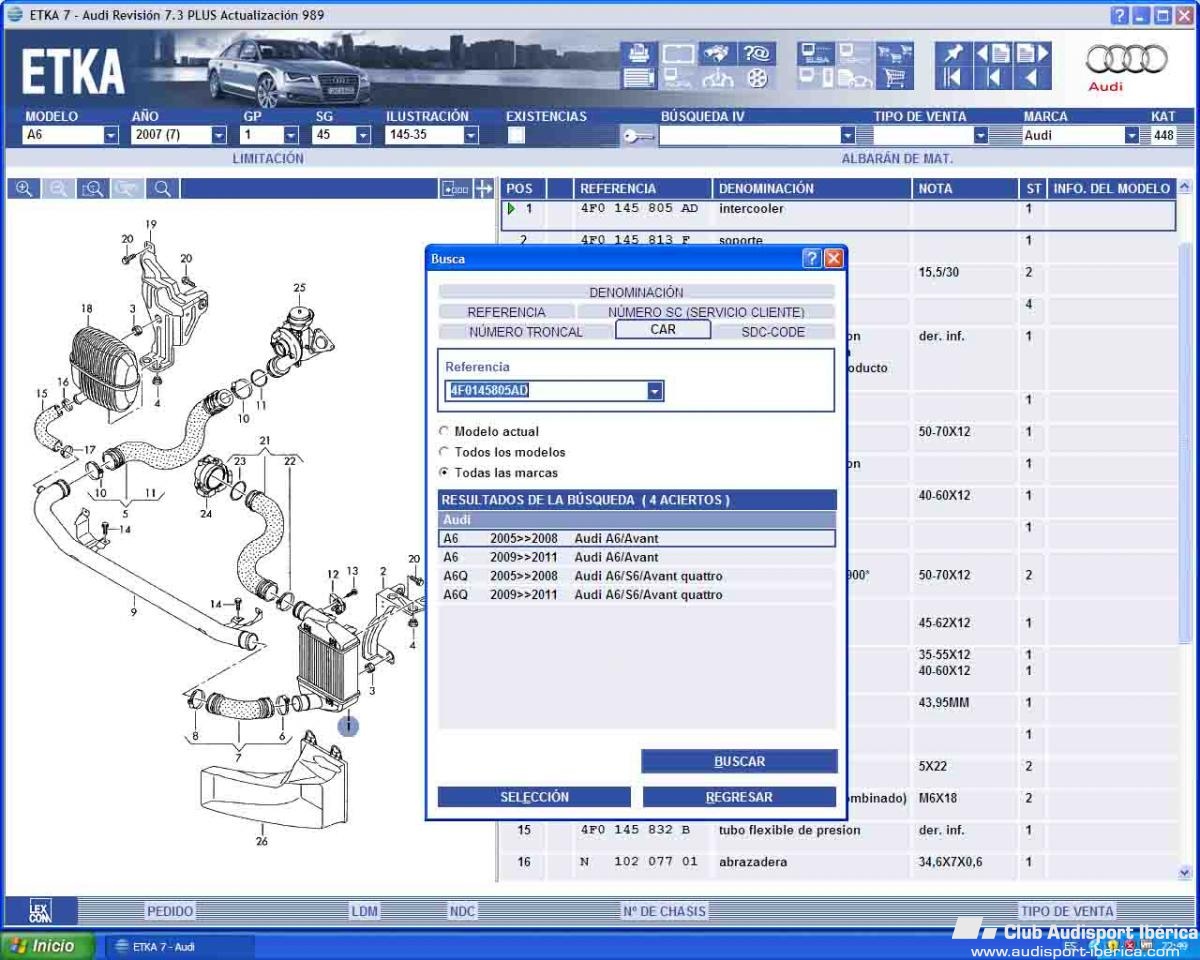The height and width of the screenshot is (960, 1200).
Task: Open the Windows Inicio start button
Action: tap(46, 945)
